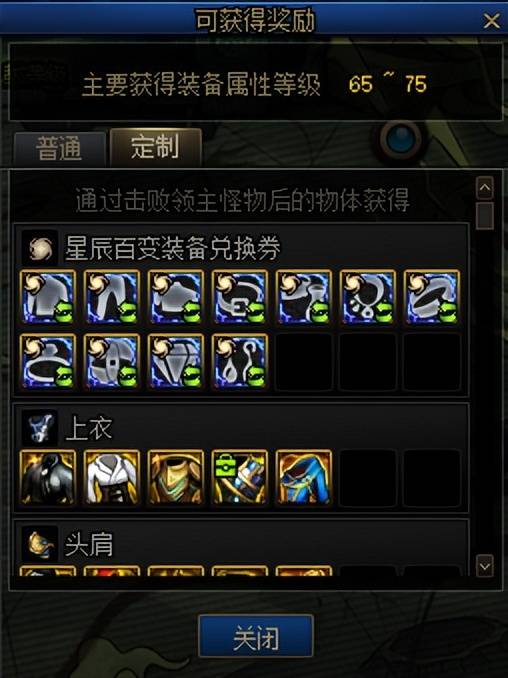
Task: Click the 上衣 category header icon
Action: tap(40, 428)
